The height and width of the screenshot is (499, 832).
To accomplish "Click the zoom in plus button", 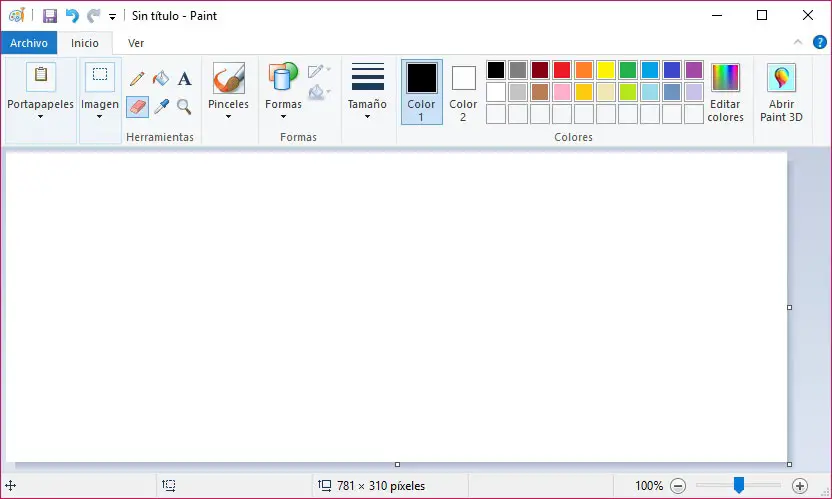I will pyautogui.click(x=799, y=485).
